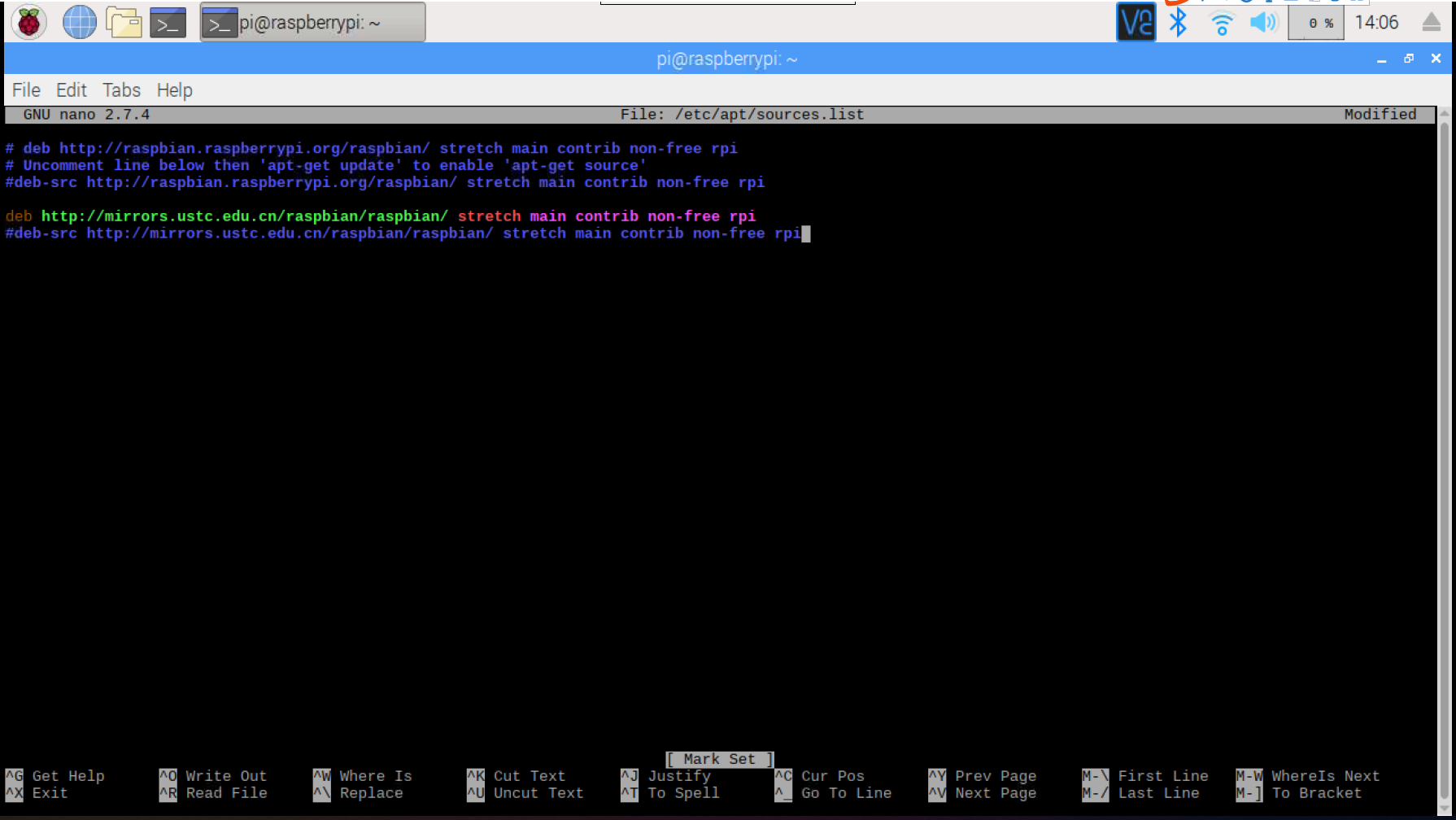Image resolution: width=1456 pixels, height=820 pixels.
Task: Click the 'File: /etc/apt/sources.list' title text
Action: tap(742, 115)
